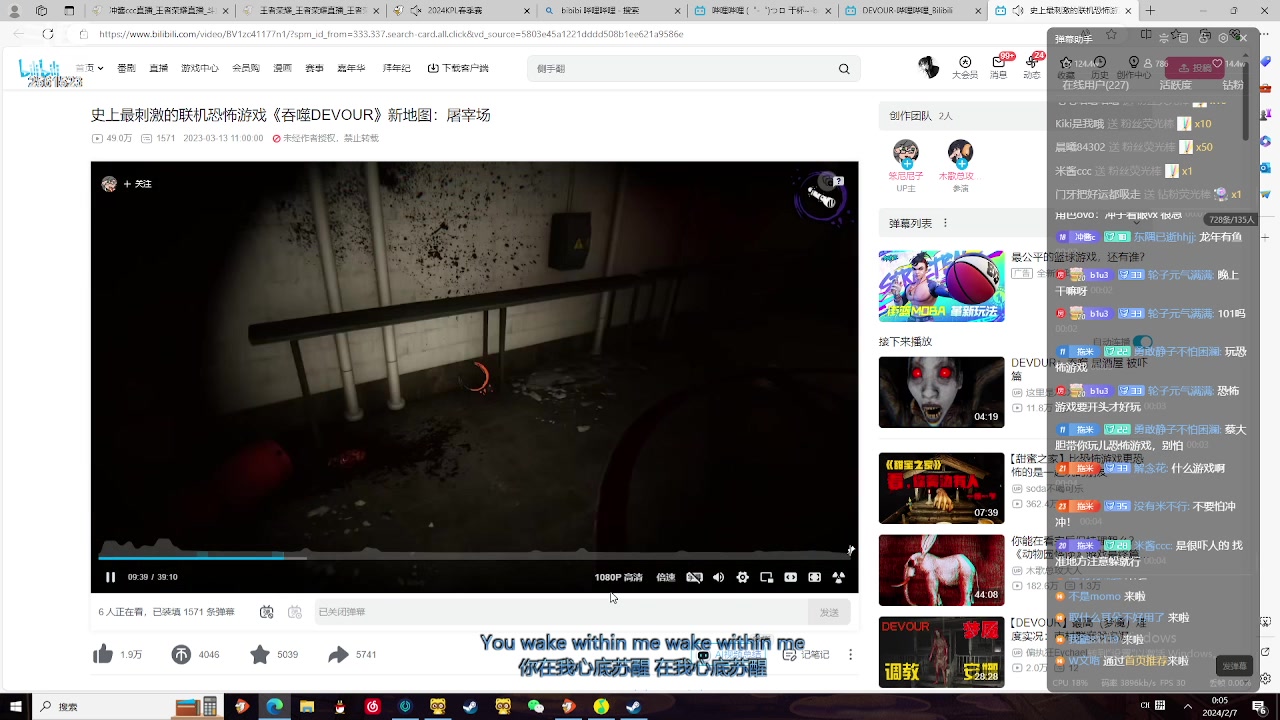Viewport: 1280px width, 720px height.
Task: Open 大会员 icon in header
Action: click(x=965, y=67)
